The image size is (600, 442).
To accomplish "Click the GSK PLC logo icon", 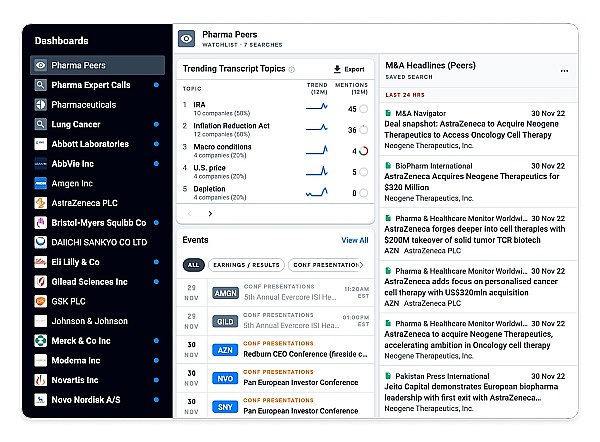I will [40, 301].
